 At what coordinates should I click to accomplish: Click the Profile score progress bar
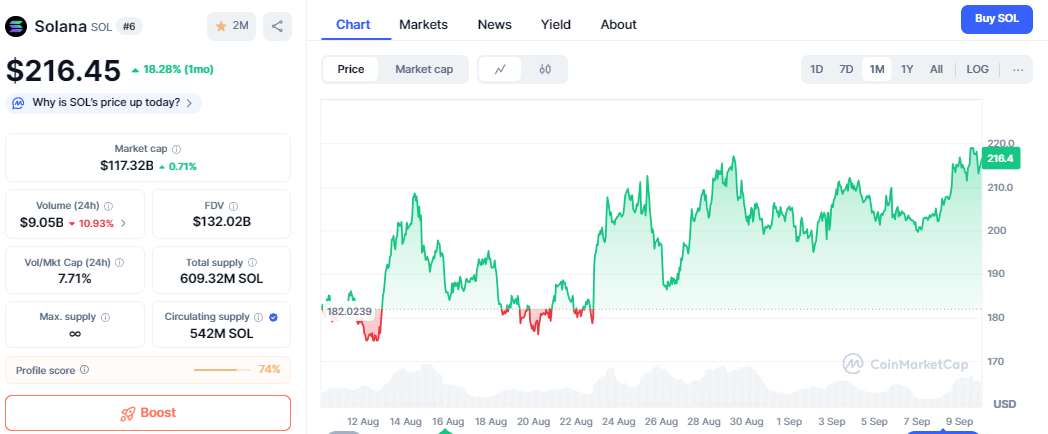(221, 370)
